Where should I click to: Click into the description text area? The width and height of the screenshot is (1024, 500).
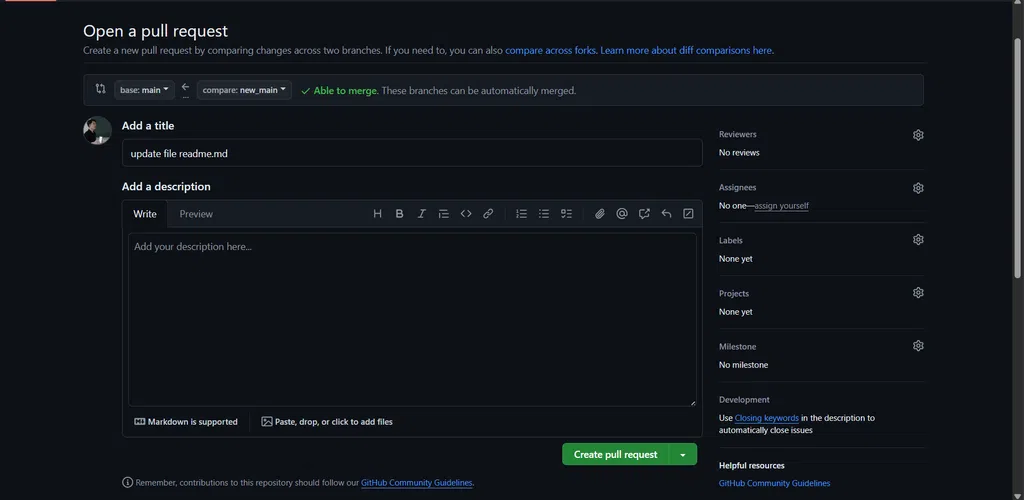tap(412, 320)
